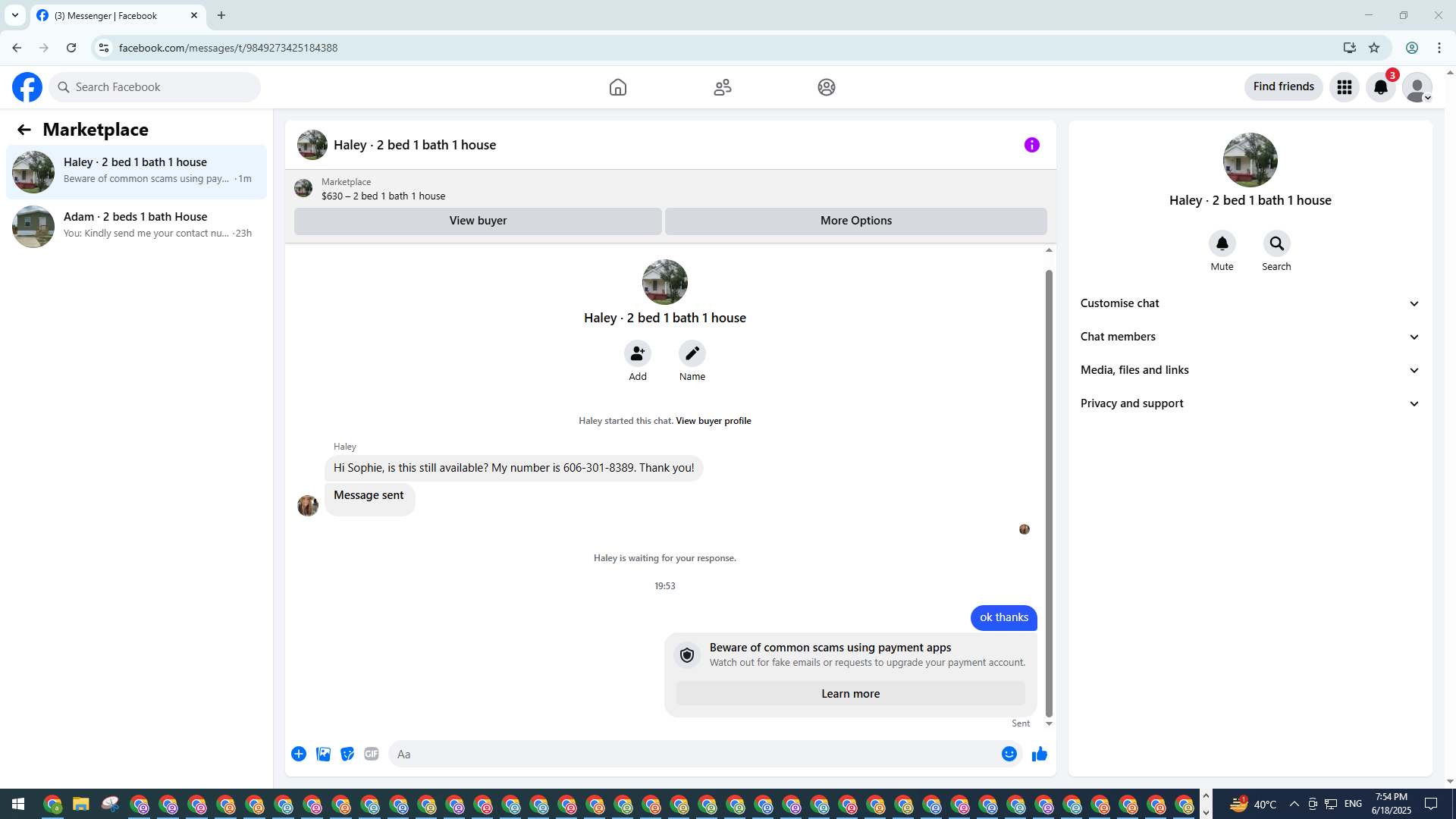
Task: Open Chrome three-dot menu
Action: 1439,48
